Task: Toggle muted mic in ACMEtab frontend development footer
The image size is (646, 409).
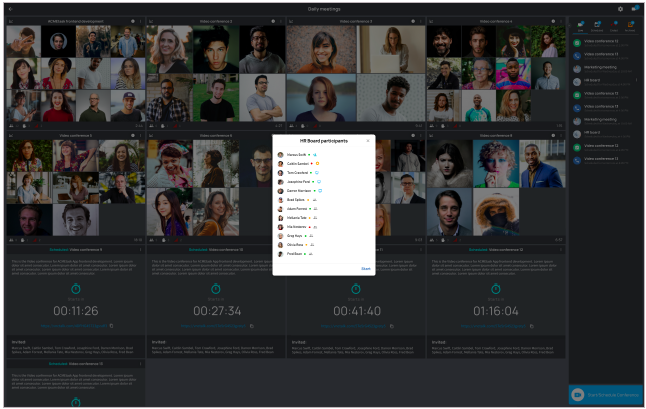Action: click(x=36, y=126)
